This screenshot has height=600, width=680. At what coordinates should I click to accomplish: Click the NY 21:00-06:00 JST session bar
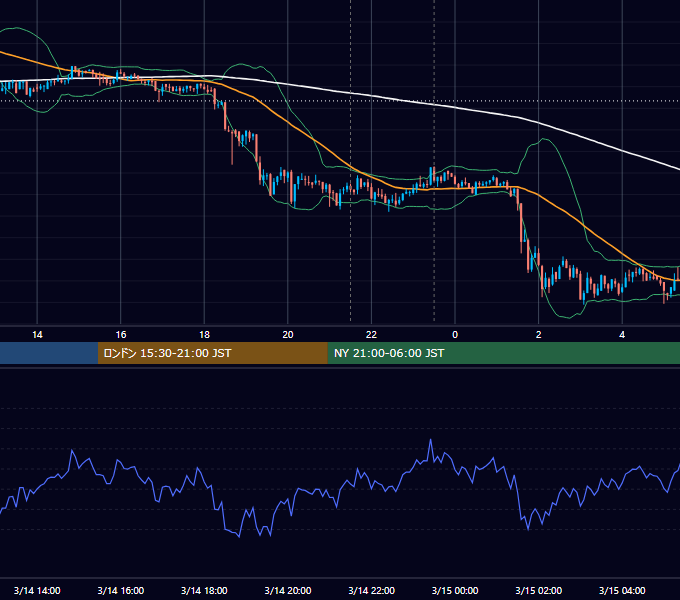[503, 353]
